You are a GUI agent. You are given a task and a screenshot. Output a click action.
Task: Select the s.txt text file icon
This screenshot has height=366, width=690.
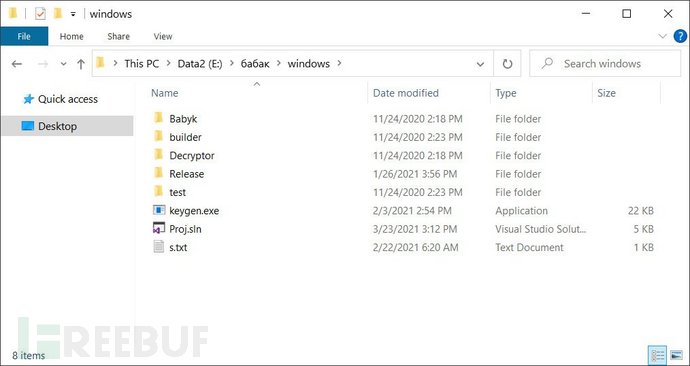tap(158, 247)
